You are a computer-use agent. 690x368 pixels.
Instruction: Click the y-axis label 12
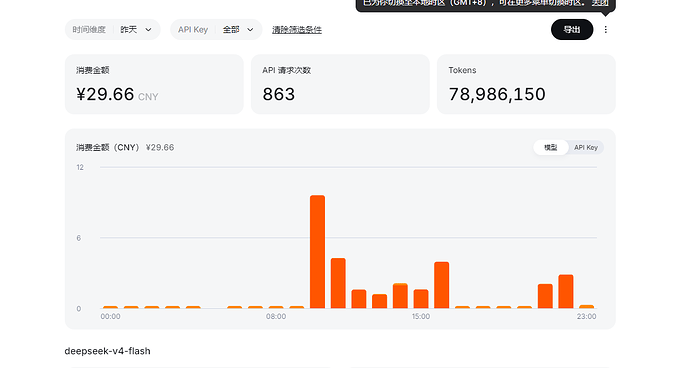[x=80, y=167]
